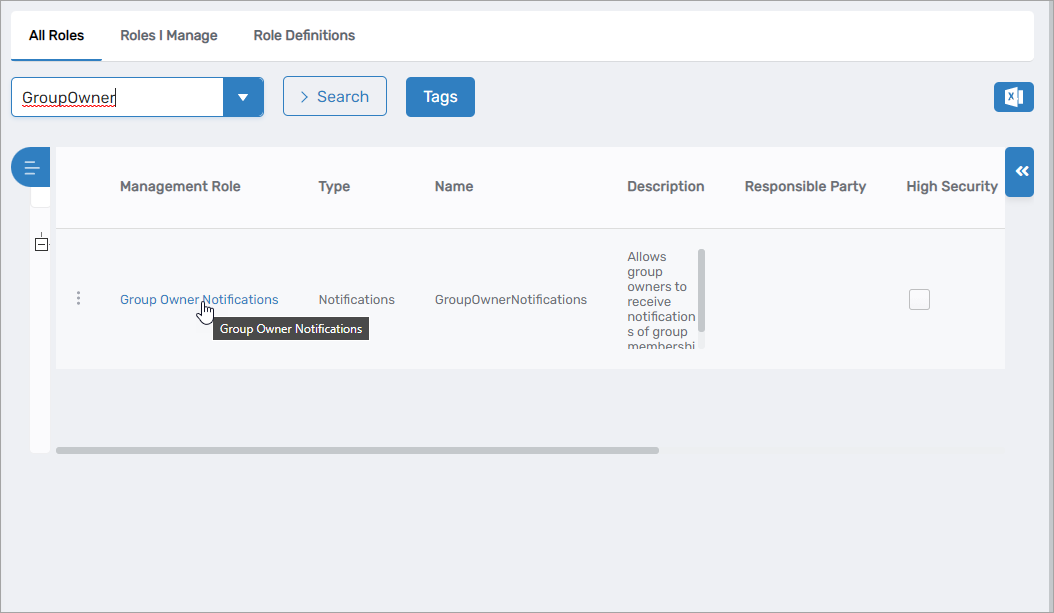This screenshot has width=1054, height=613.
Task: Open the Tags button
Action: [440, 97]
